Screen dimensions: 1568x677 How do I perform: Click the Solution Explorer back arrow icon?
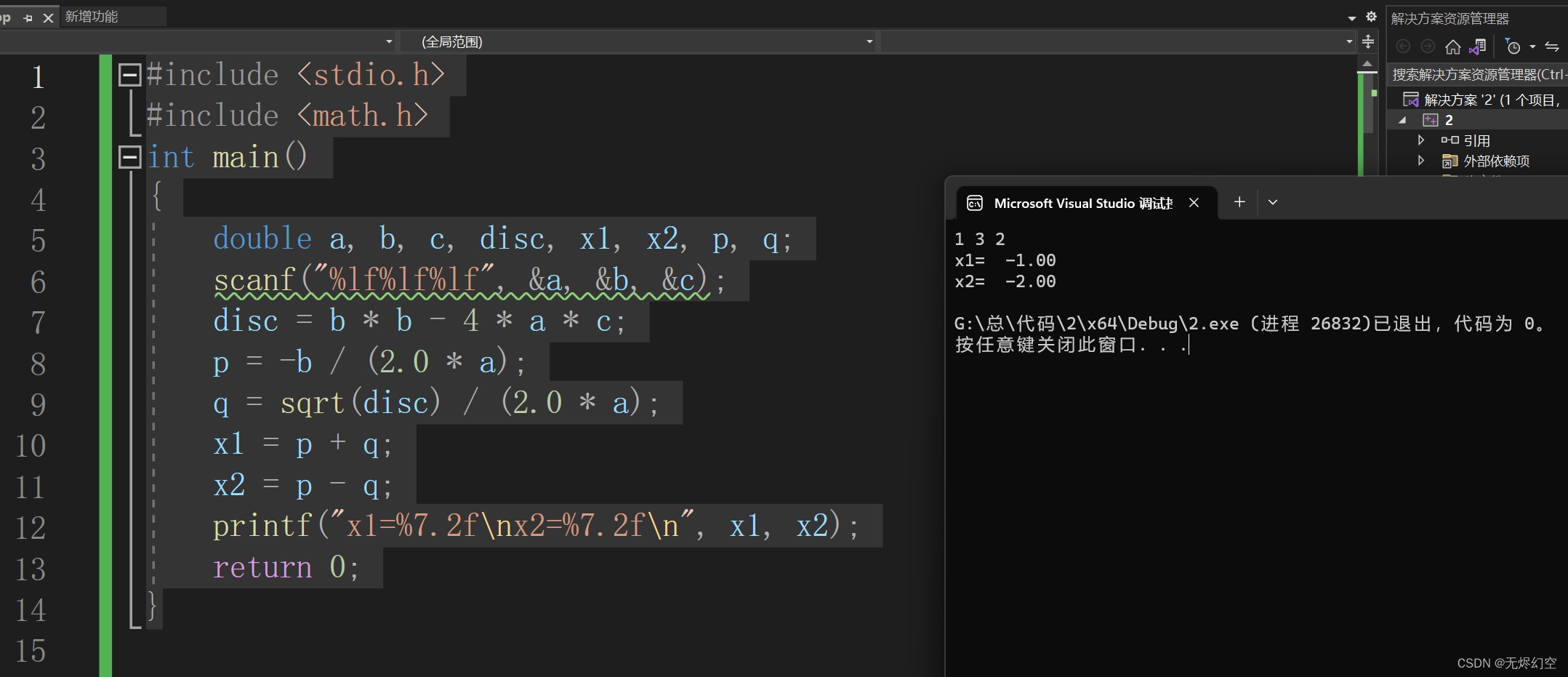(1403, 47)
